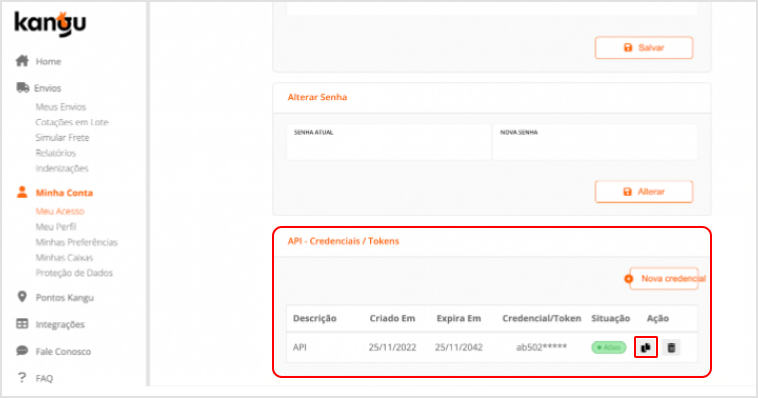Image resolution: width=758 pixels, height=398 pixels.
Task: Click the Alterar Senha heading
Action: 317,97
